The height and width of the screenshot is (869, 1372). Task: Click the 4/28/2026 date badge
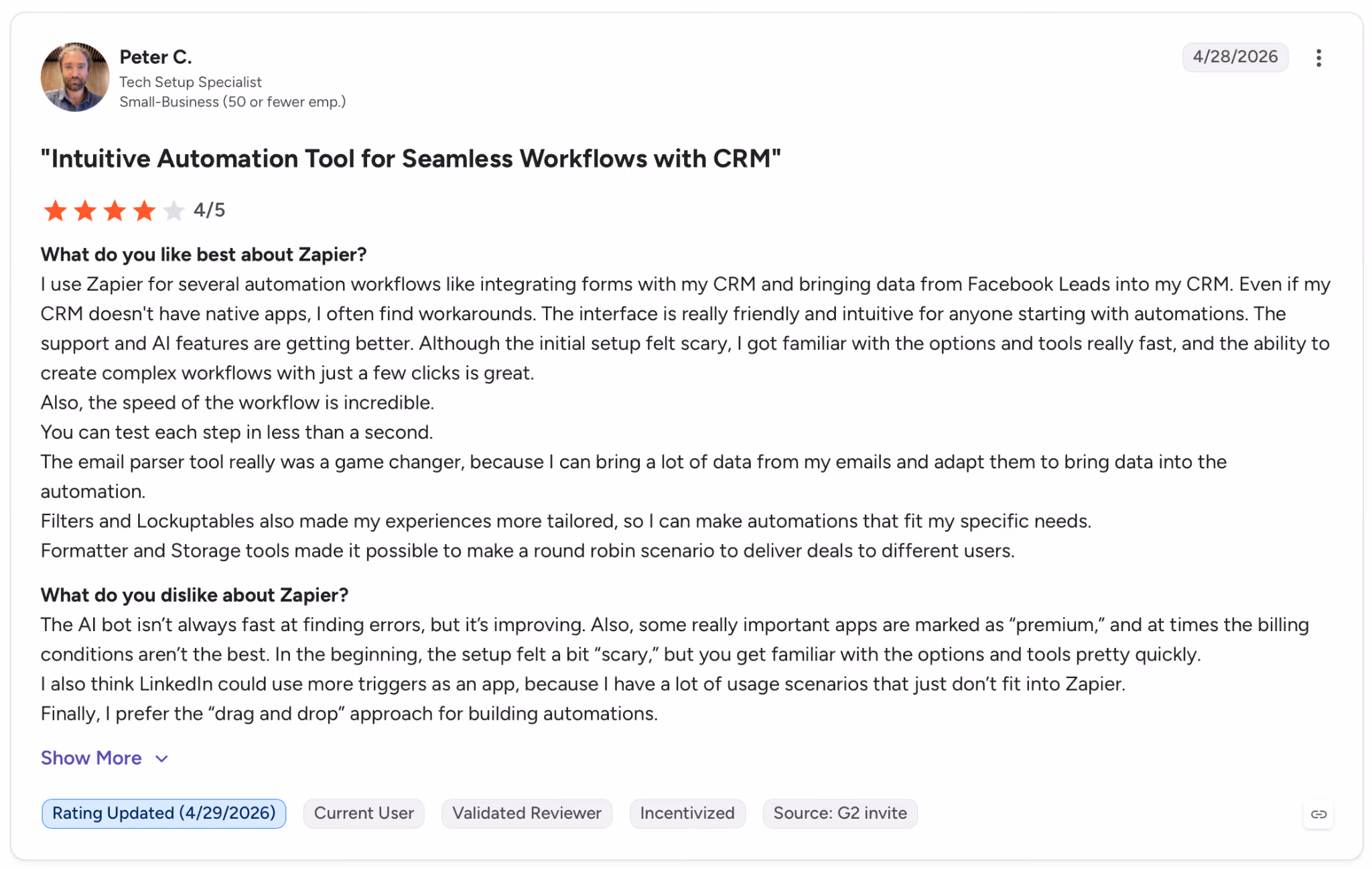click(x=1235, y=57)
